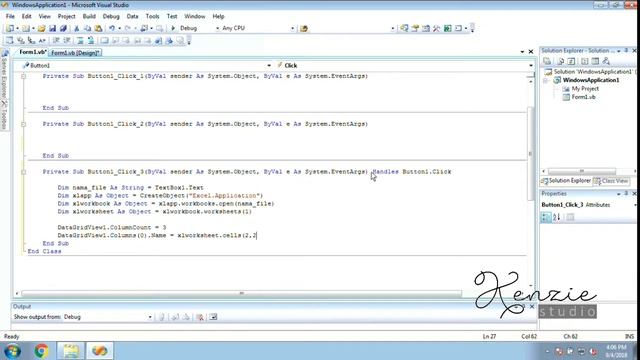640x360 pixels.
Task: Switch Properties to Alphabetical sort view
Action: tap(556, 217)
